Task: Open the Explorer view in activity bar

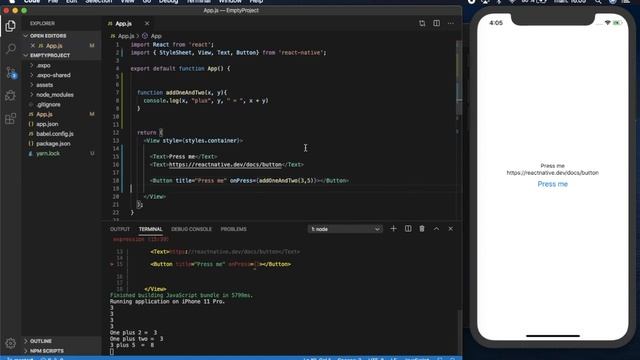Action: tap(11, 26)
